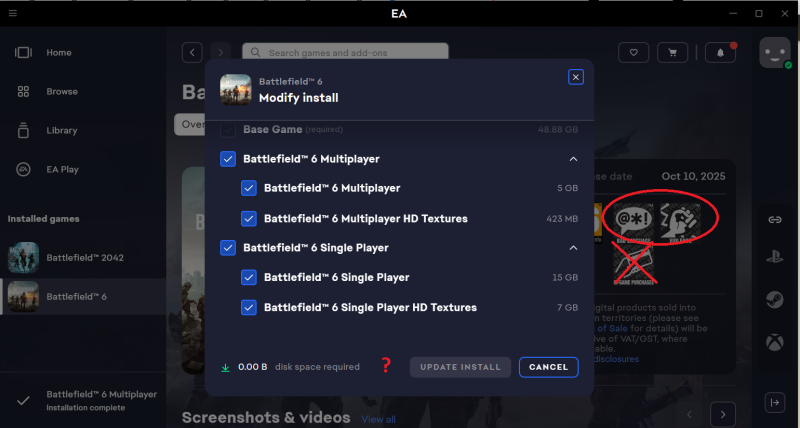Focus the Search games and add-ons field

pos(345,53)
